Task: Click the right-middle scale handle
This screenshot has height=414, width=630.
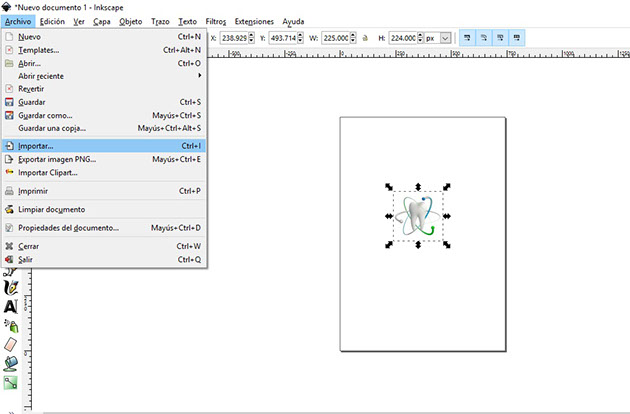Action: click(x=447, y=216)
